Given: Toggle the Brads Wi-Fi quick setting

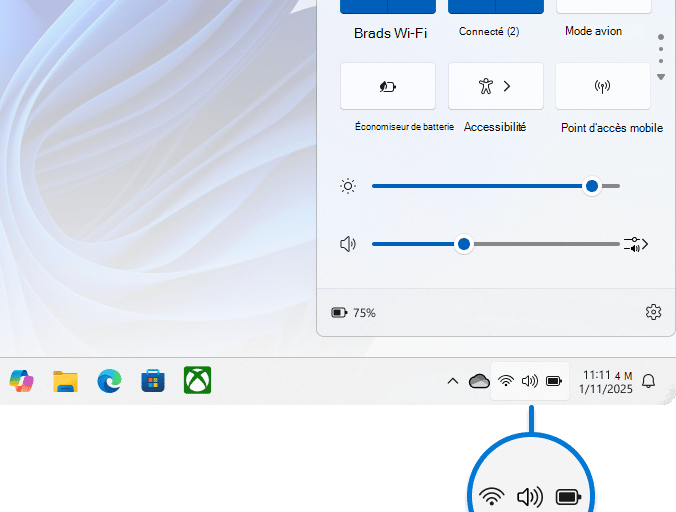Looking at the screenshot, I should click(363, 6).
